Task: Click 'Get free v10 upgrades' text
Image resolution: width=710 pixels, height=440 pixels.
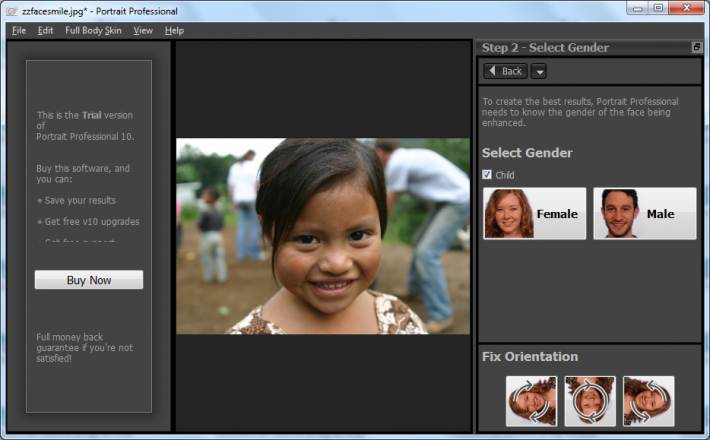Action: click(x=92, y=222)
